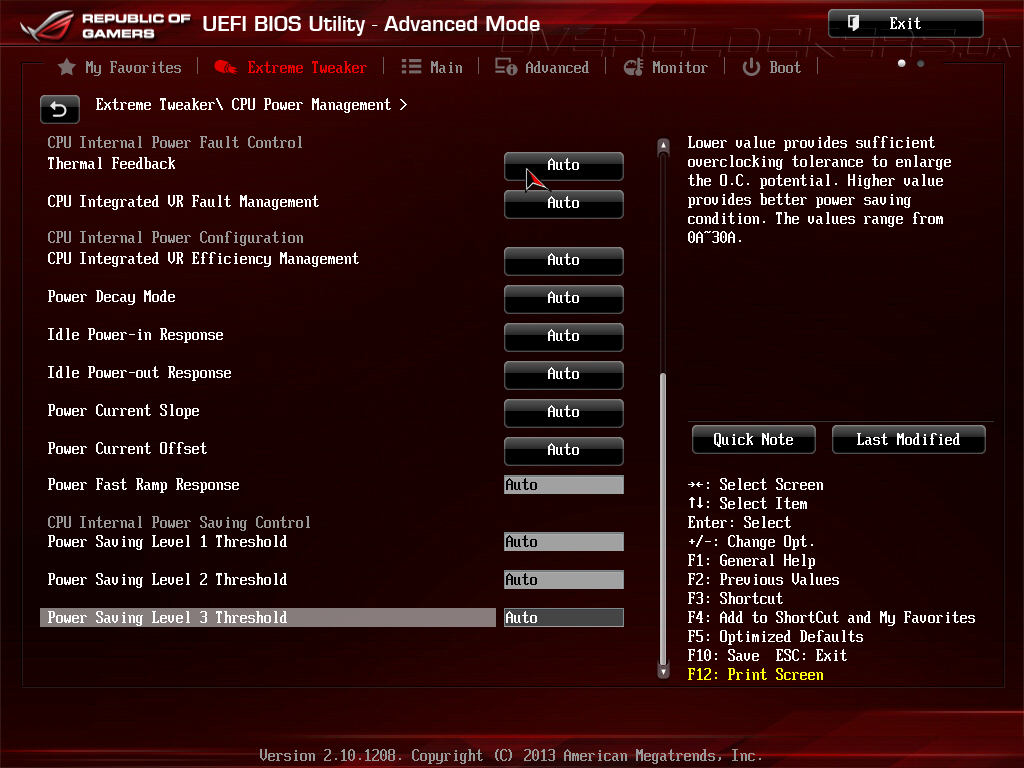
Task: Open Power Current Slope dropdown
Action: point(564,411)
